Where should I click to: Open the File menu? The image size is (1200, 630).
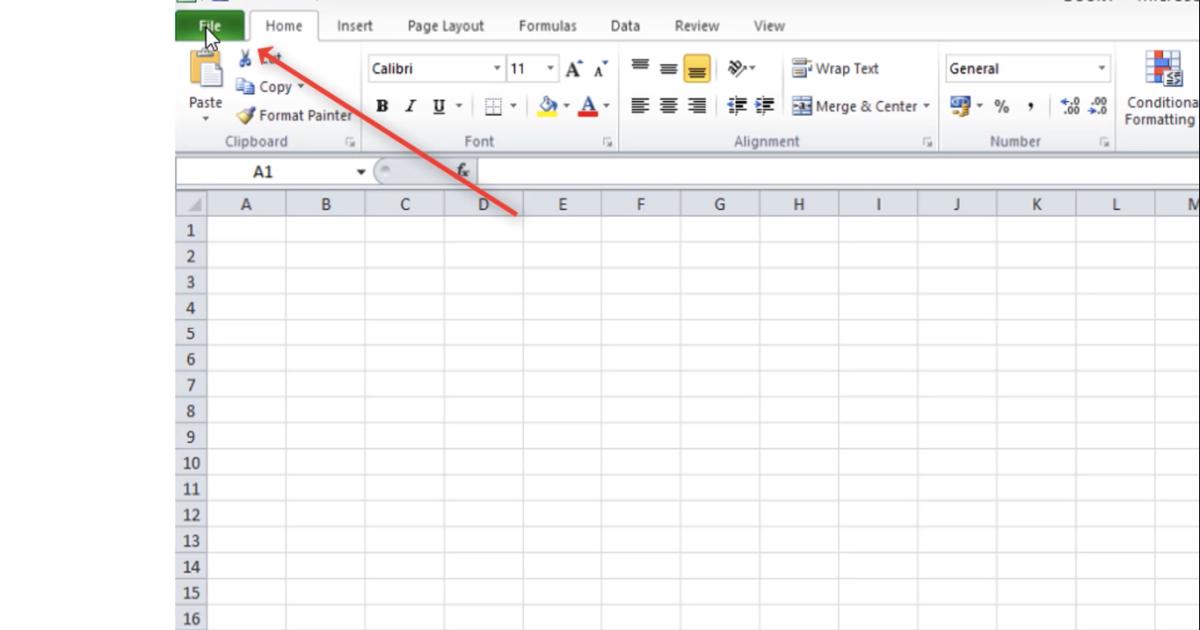[x=208, y=26]
